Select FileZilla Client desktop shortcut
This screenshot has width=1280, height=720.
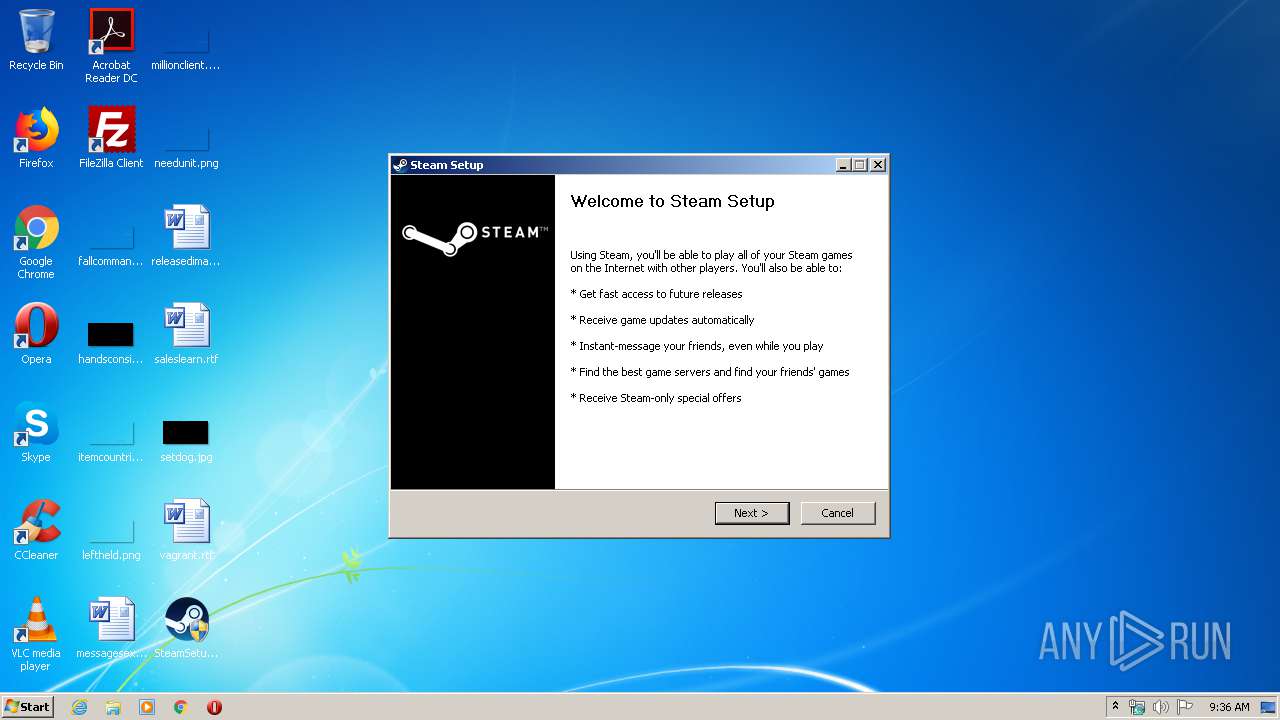111,138
